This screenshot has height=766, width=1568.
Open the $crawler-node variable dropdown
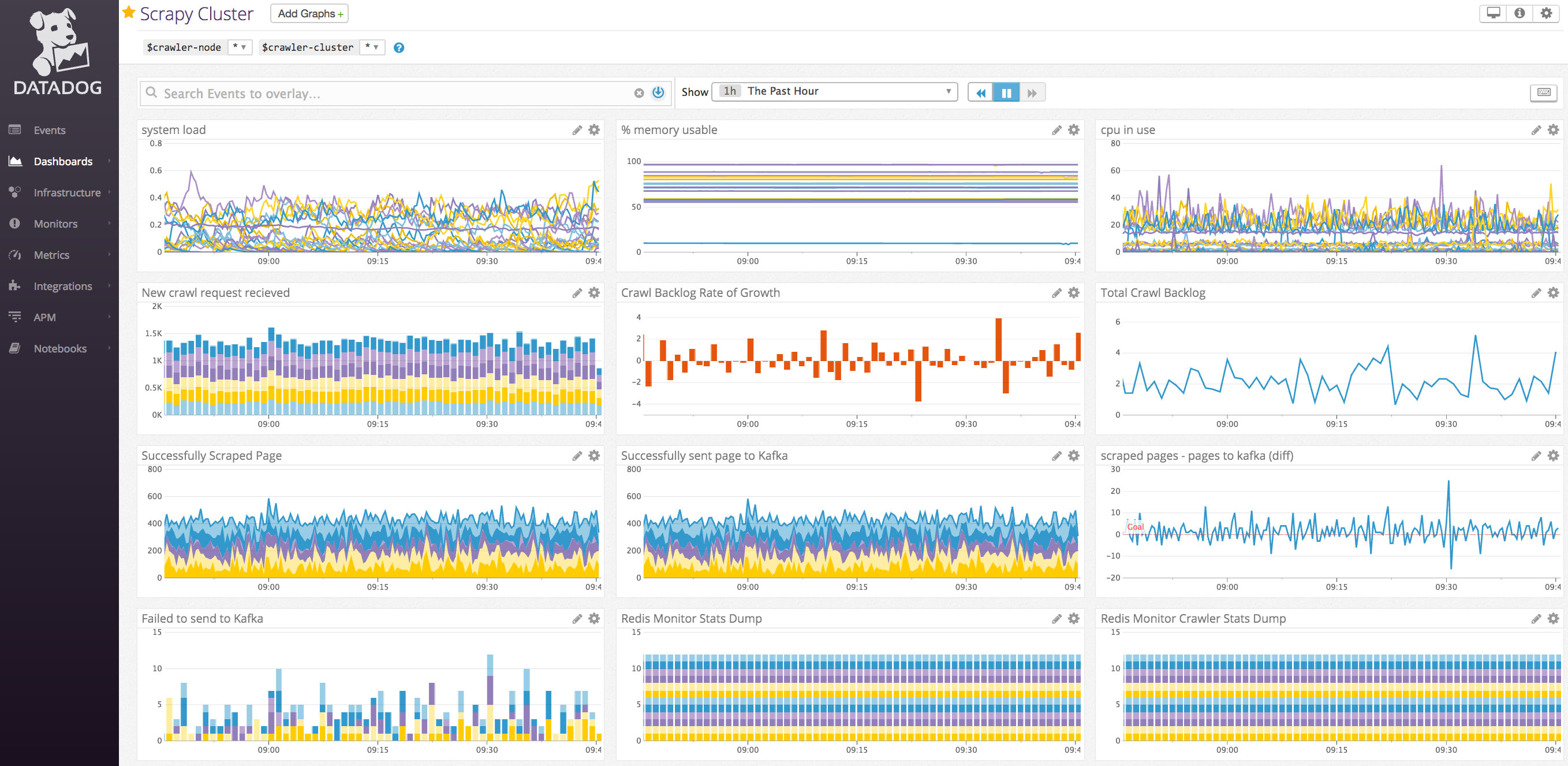[239, 47]
